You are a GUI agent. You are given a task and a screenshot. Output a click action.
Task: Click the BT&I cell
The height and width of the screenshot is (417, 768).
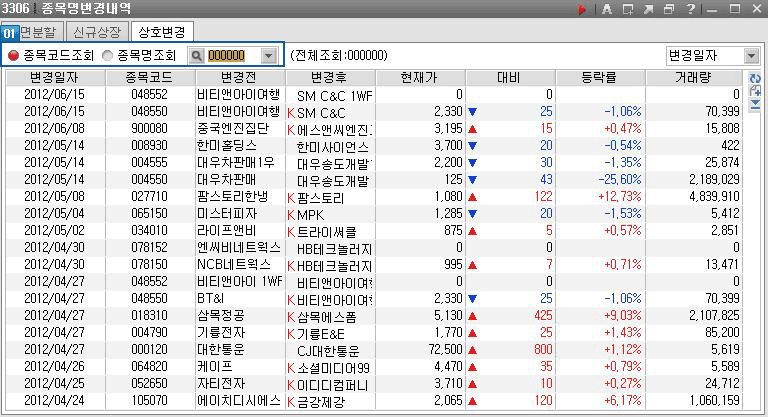coord(240,299)
